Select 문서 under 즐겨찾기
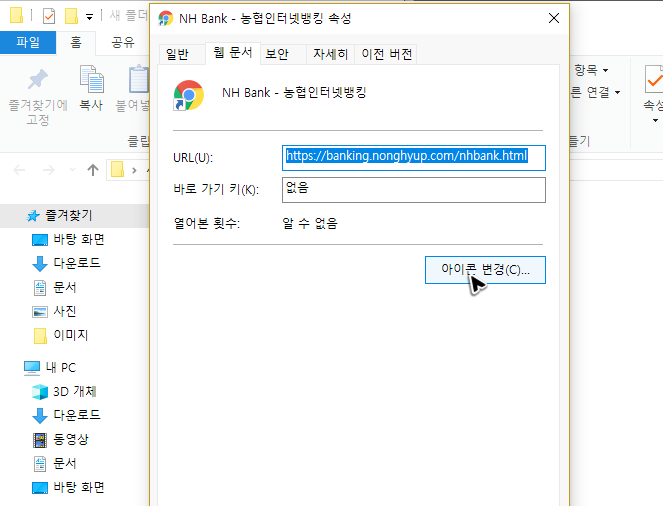Viewport: 663px width, 506px height. (x=65, y=287)
